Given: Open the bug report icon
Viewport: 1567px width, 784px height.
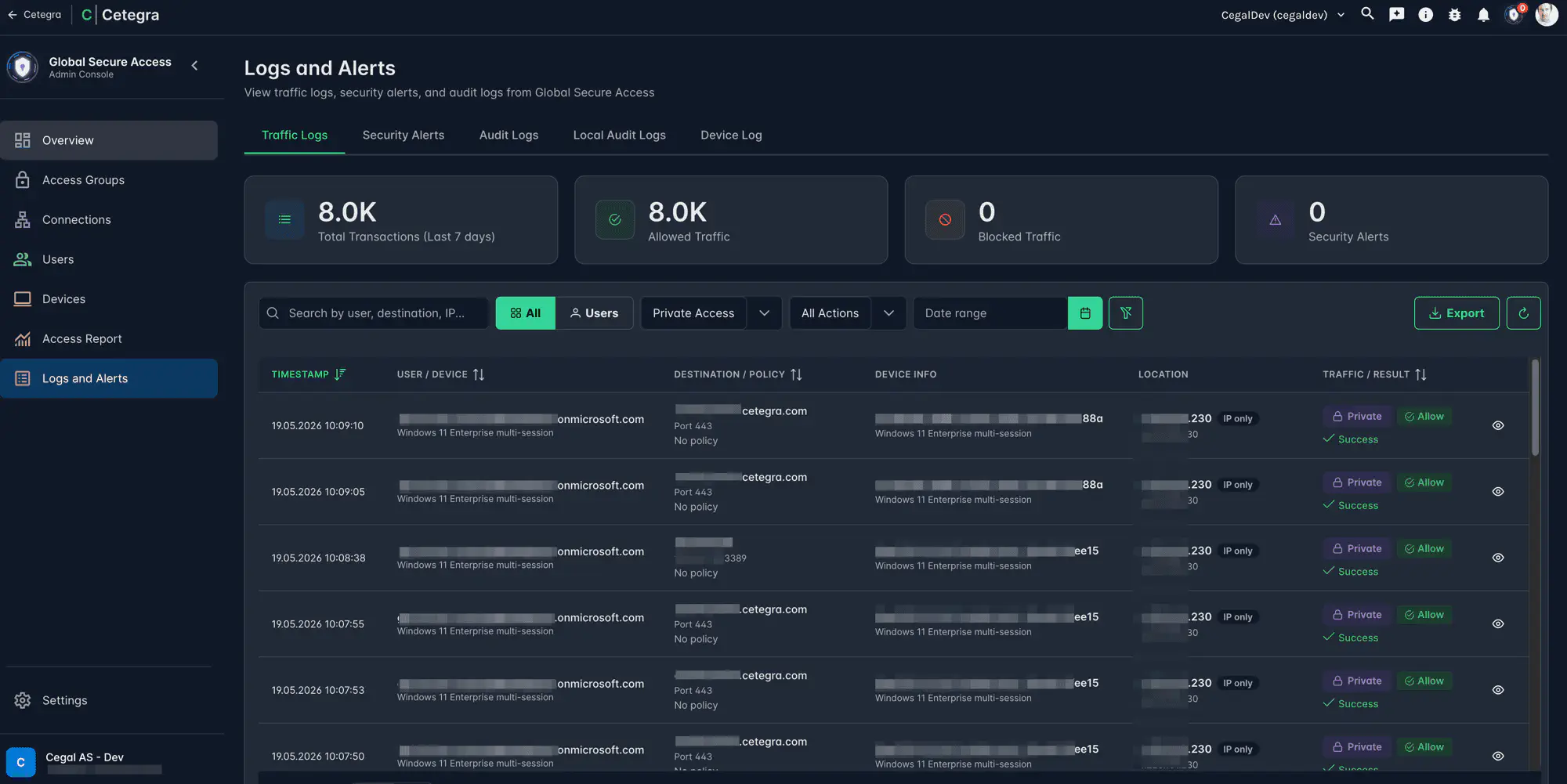Looking at the screenshot, I should [1454, 15].
